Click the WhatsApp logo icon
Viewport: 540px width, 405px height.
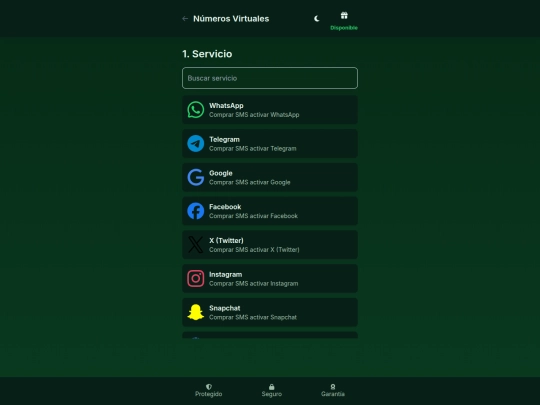(196, 110)
